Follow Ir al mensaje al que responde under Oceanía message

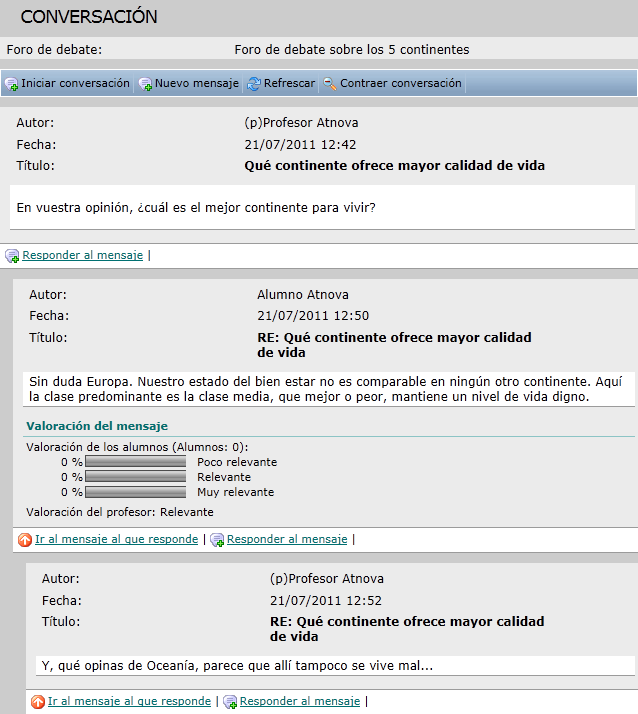click(129, 701)
